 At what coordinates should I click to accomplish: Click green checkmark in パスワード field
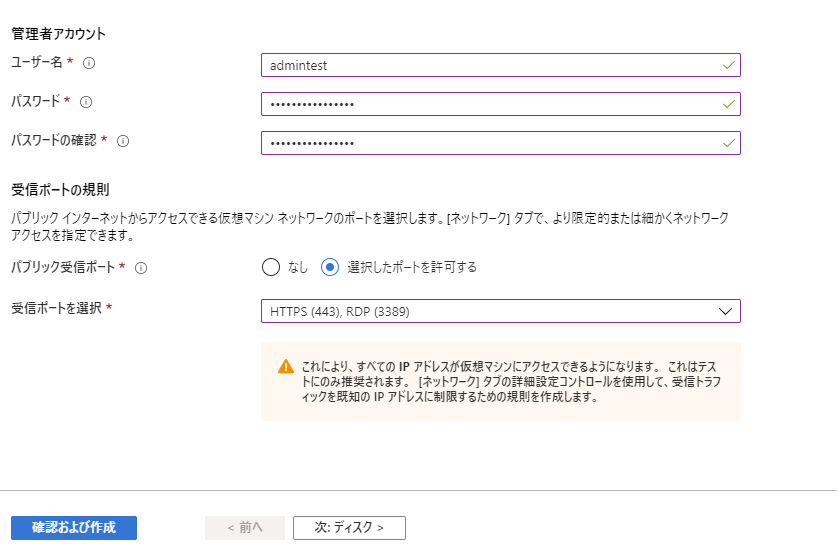point(728,104)
